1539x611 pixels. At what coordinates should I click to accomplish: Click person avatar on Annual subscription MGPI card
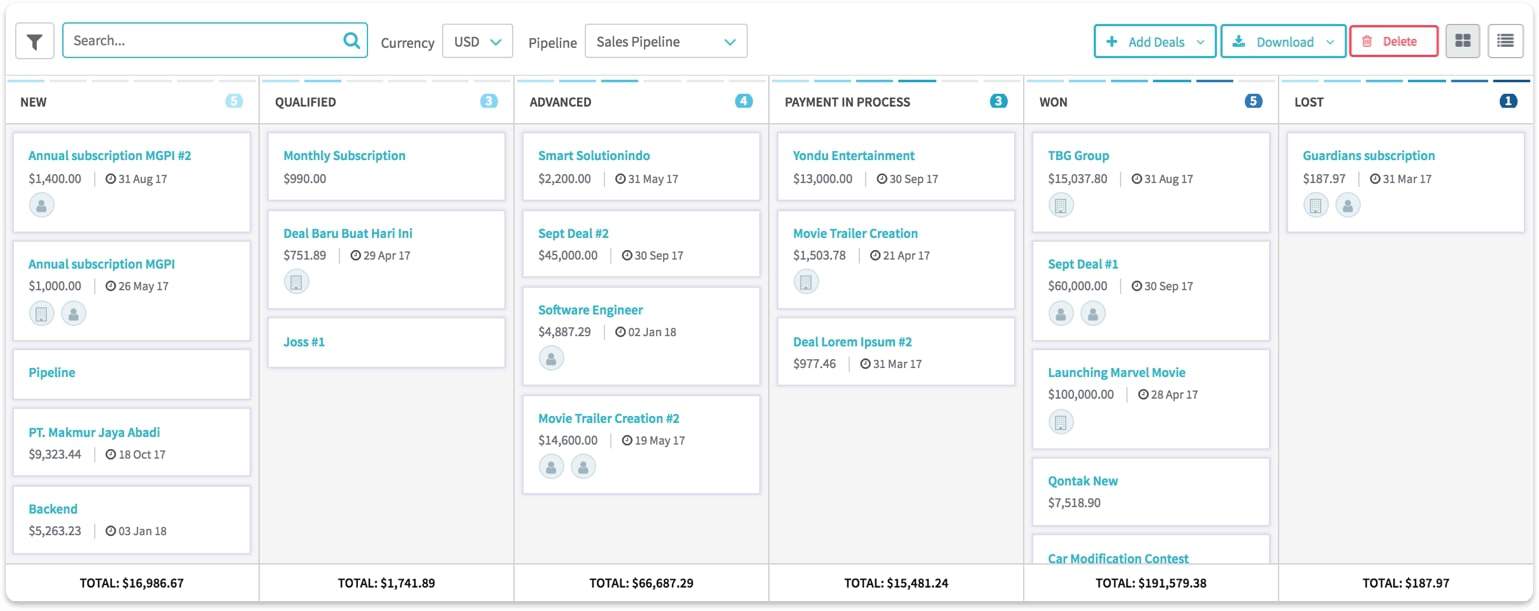pyautogui.click(x=73, y=314)
